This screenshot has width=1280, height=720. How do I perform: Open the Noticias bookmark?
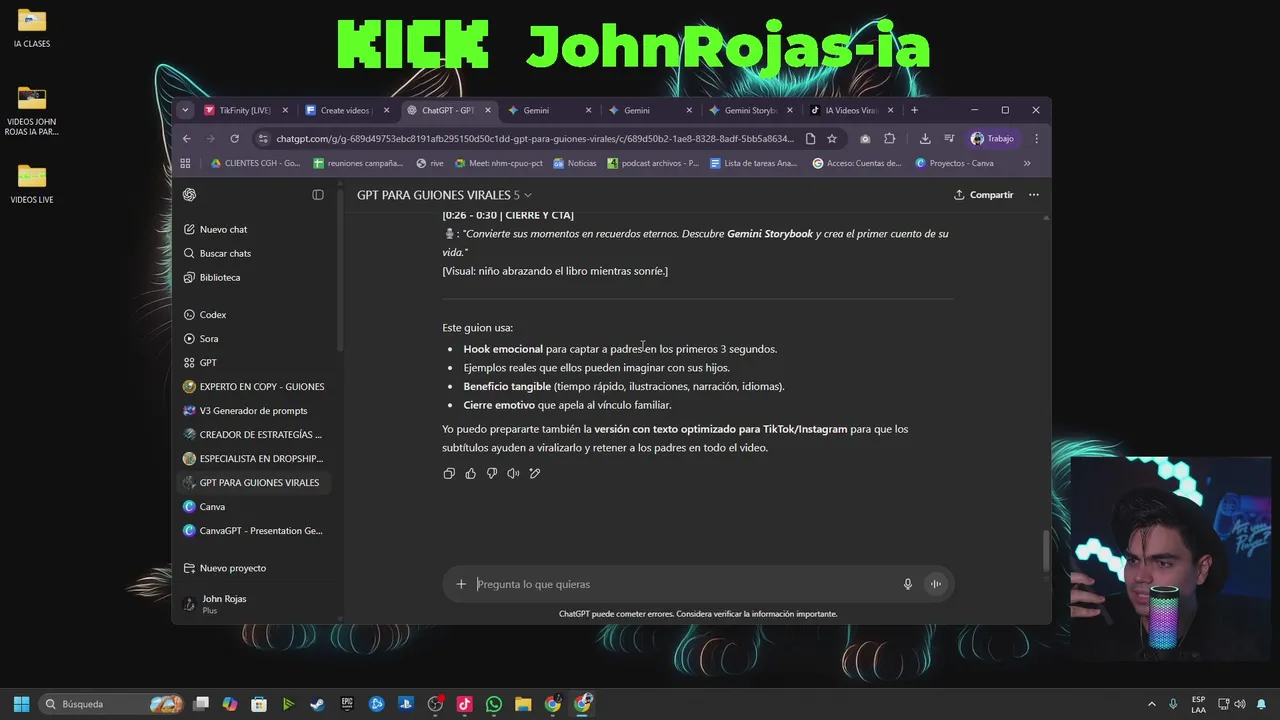pos(575,163)
